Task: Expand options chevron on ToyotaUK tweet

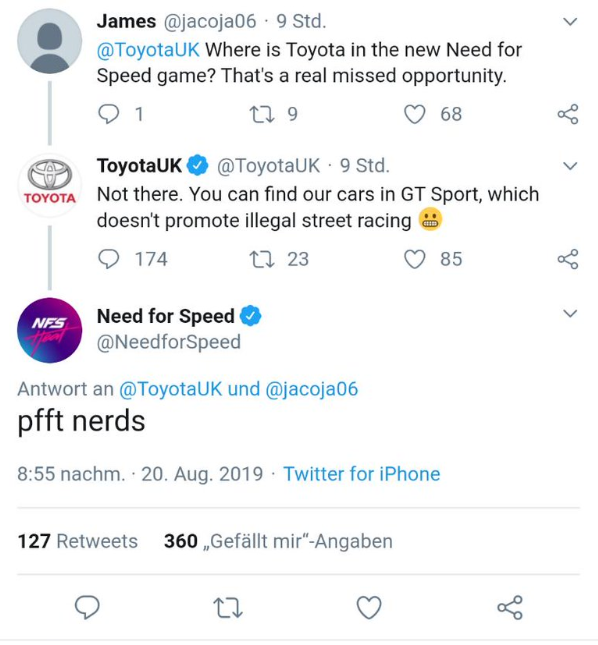Action: click(x=570, y=166)
